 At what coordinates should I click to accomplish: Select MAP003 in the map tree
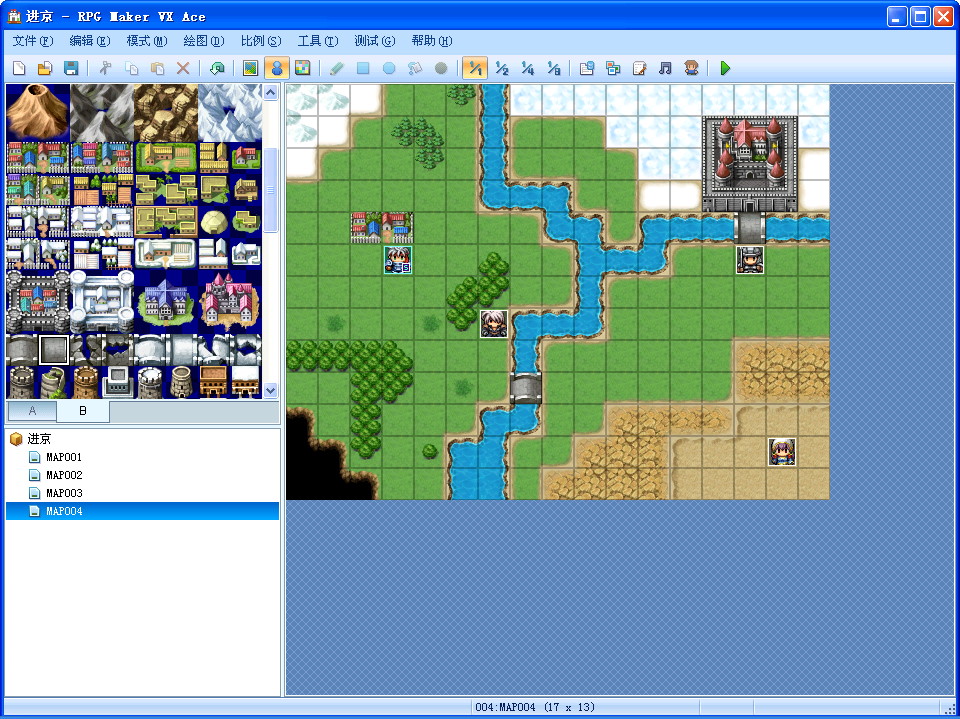64,493
